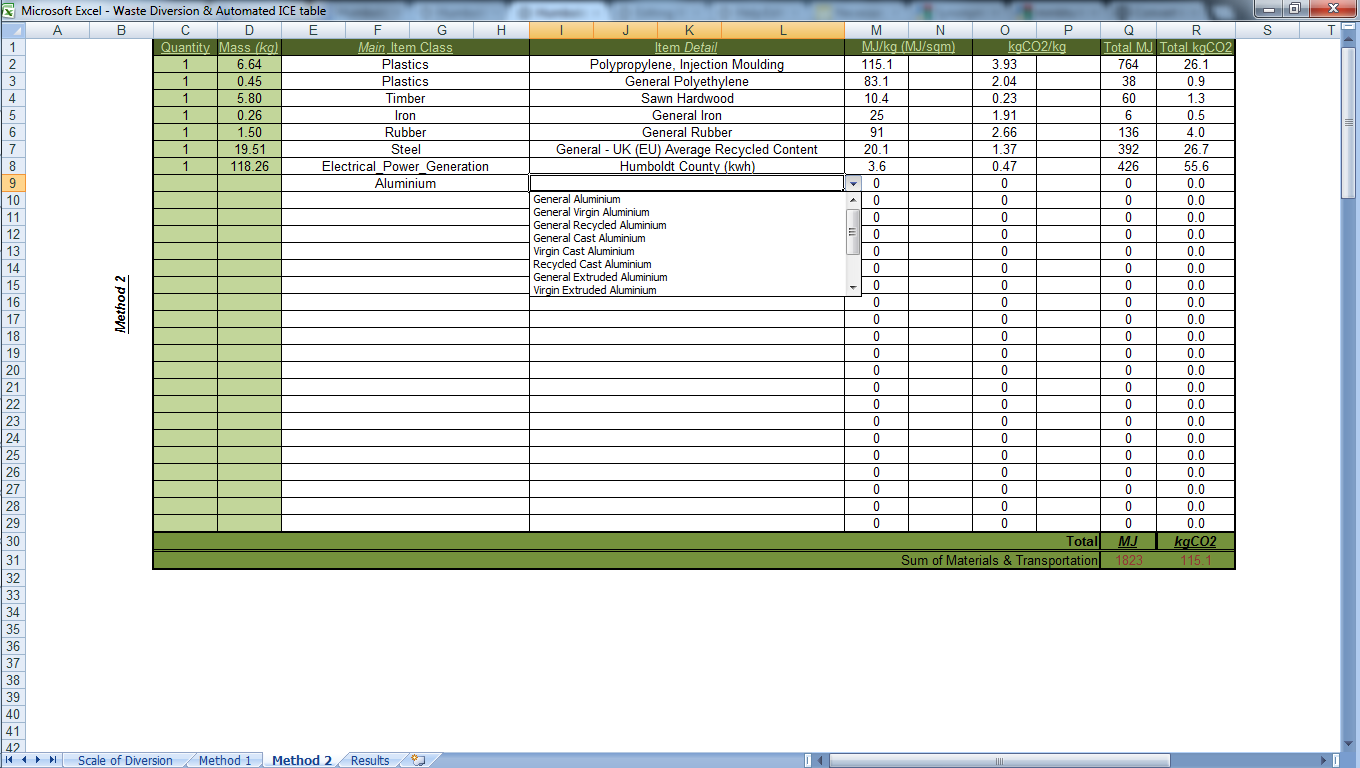
Task: Click the Excel icon in title bar
Action: [x=10, y=11]
